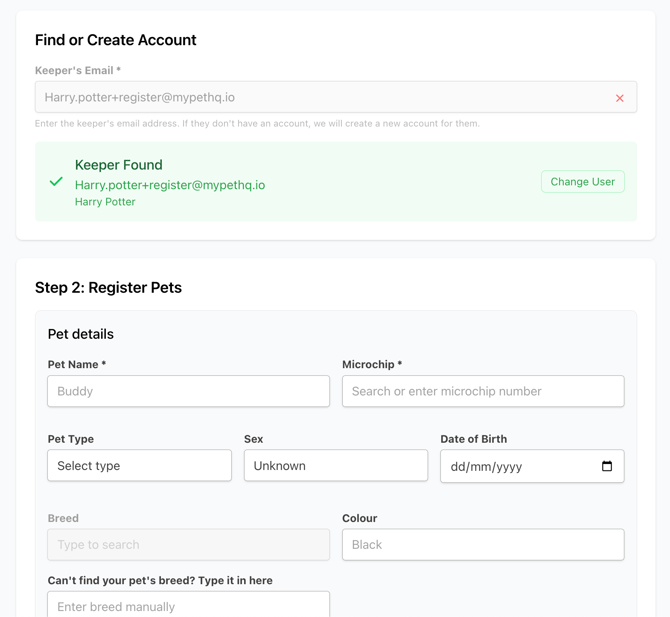Click the Pet details section title
The width and height of the screenshot is (670, 617).
81,334
